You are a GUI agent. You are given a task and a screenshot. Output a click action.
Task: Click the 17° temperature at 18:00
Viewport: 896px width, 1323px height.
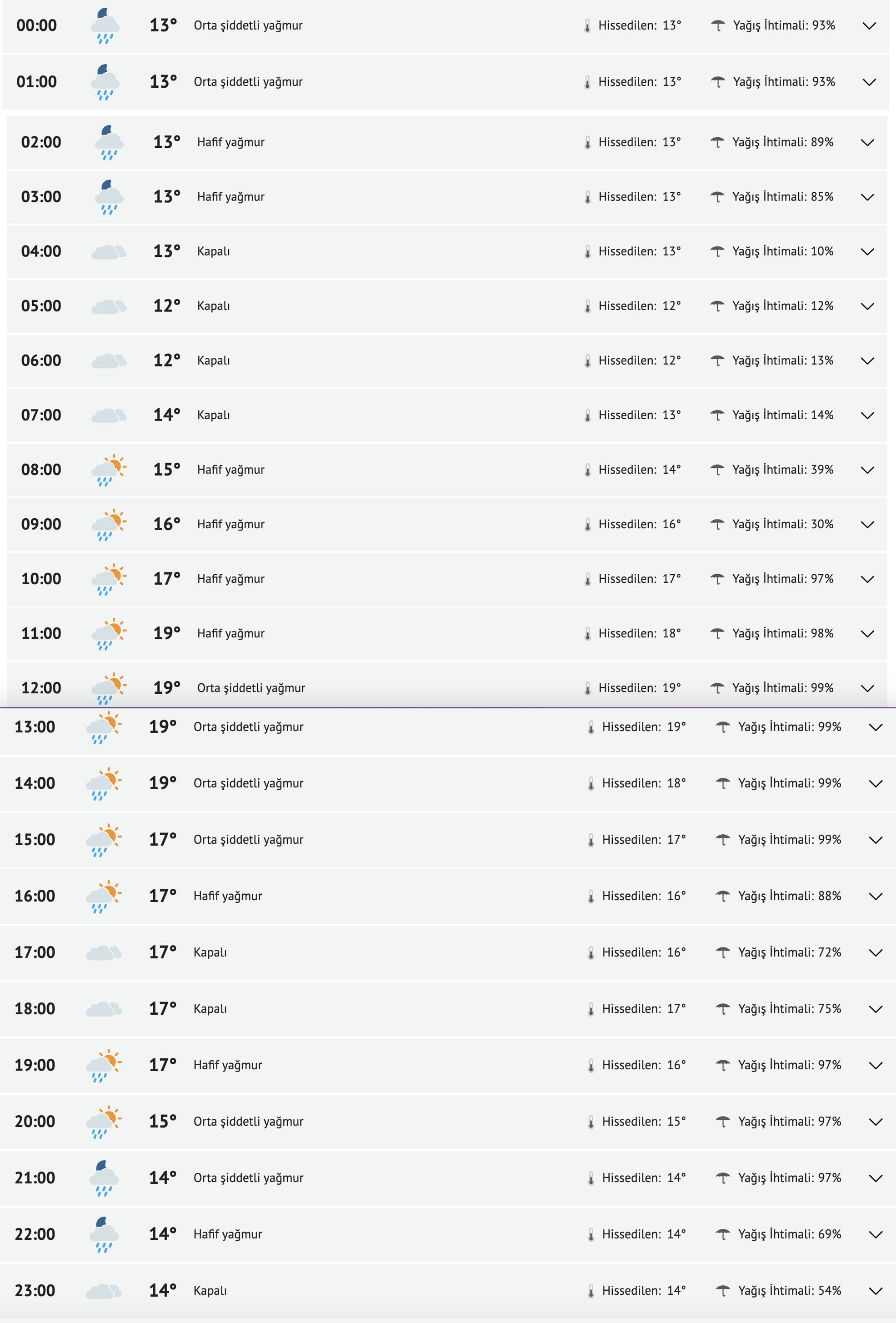pos(163,1009)
